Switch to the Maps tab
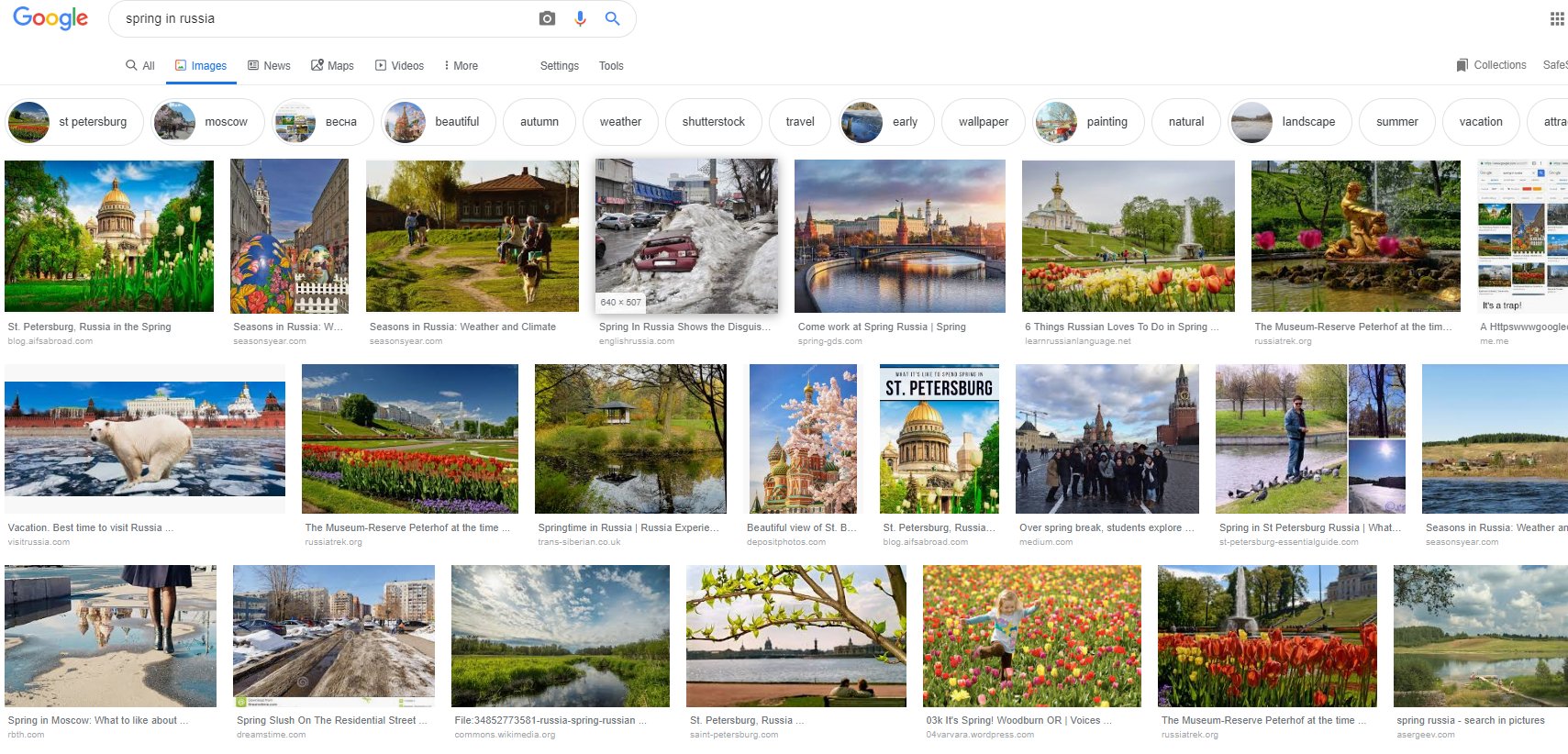 pyautogui.click(x=332, y=66)
